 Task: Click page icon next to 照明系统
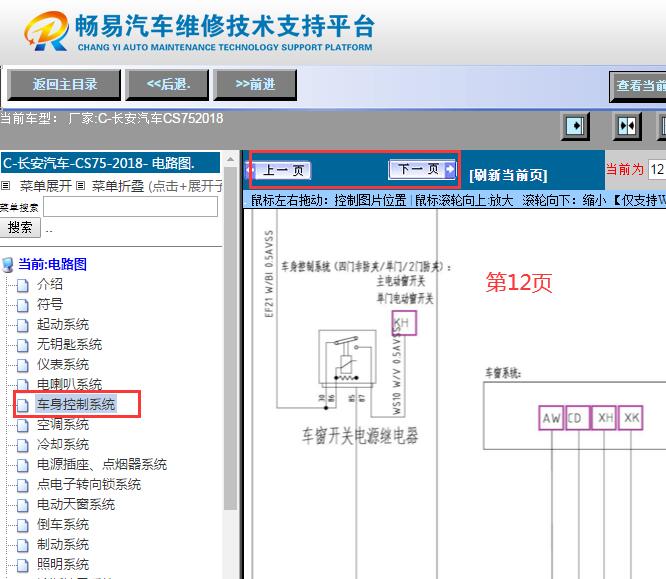pyautogui.click(x=23, y=565)
